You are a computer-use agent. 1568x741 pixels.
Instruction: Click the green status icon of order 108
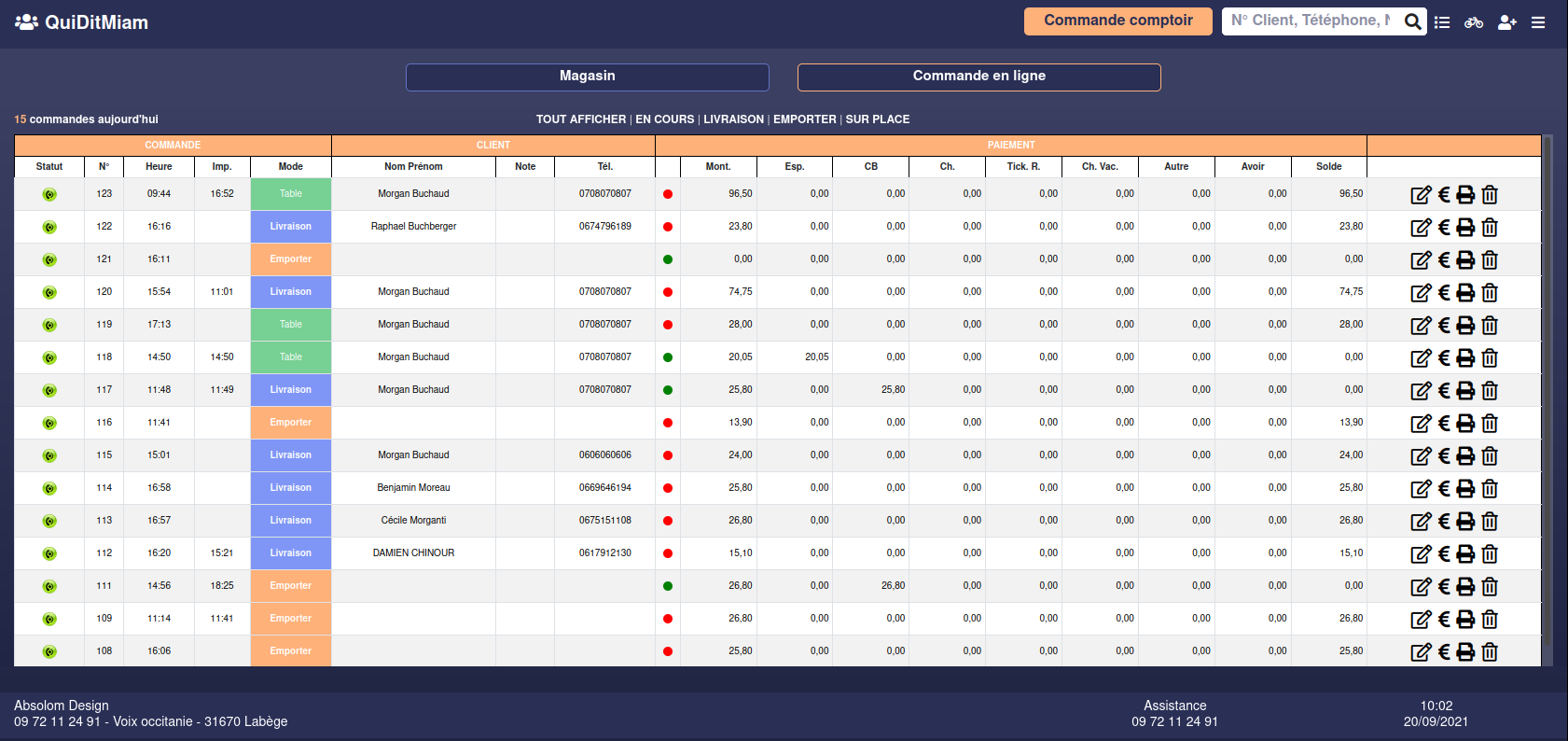click(49, 651)
